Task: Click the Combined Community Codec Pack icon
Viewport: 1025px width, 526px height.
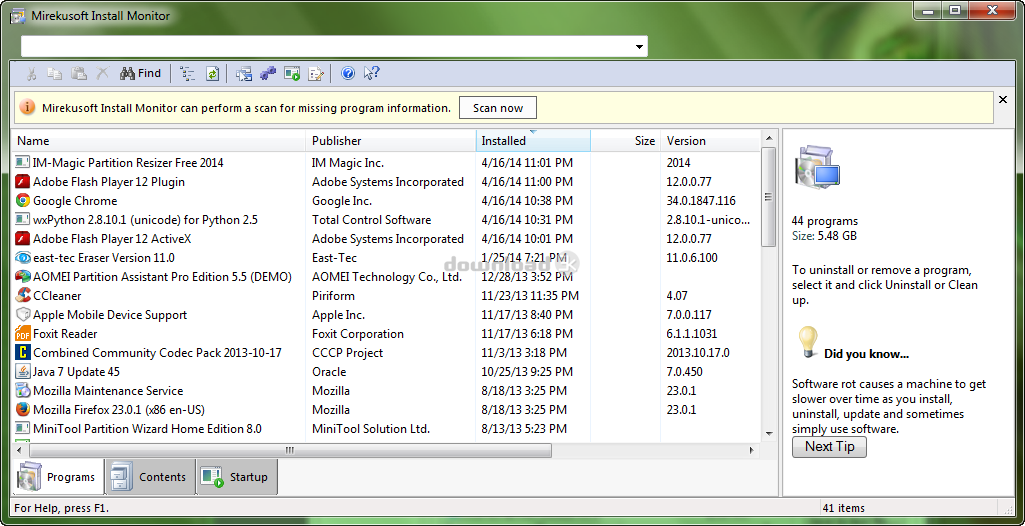Action: coord(23,353)
